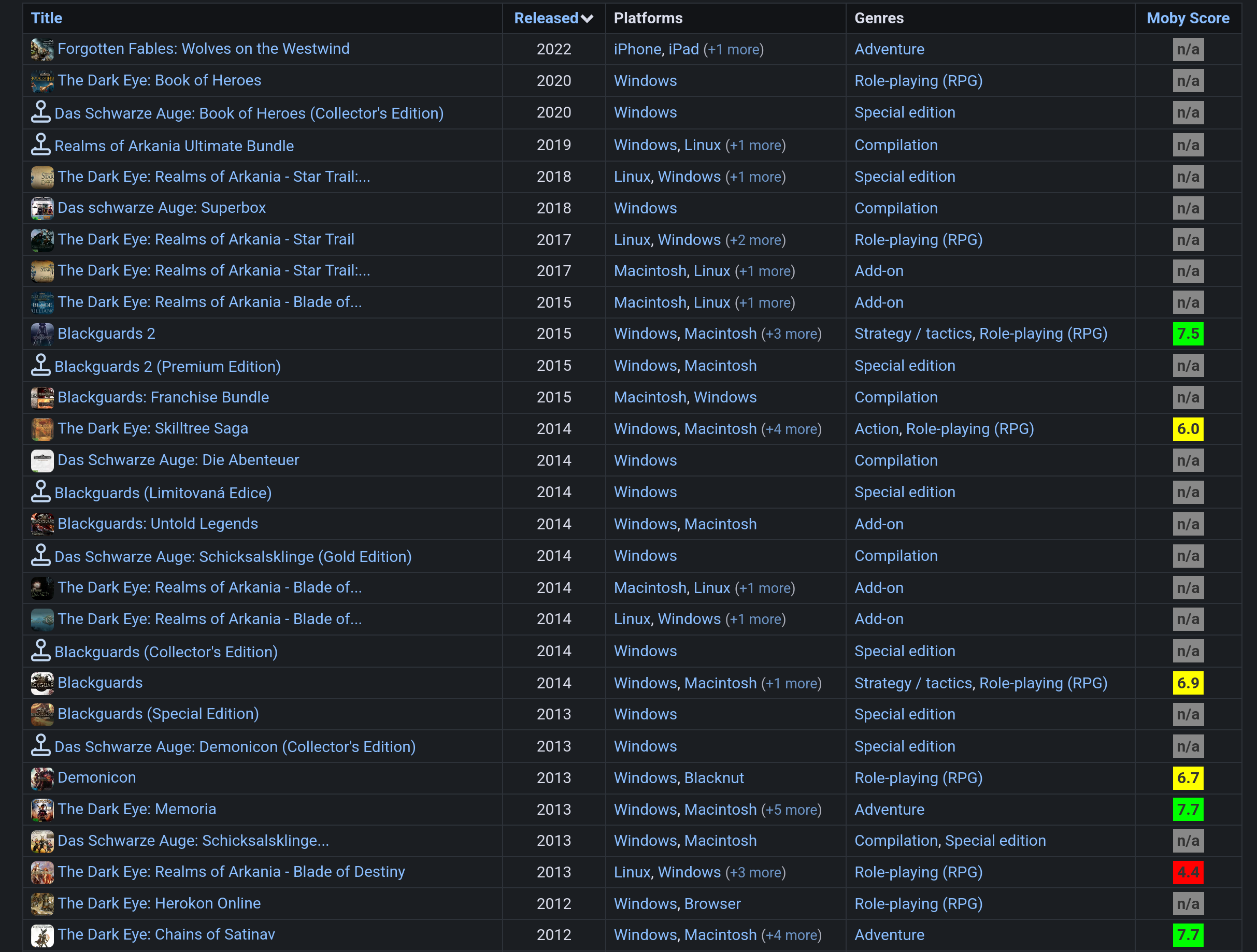Click Das Schwarze Auge: Die Abenteuer cover icon
The image size is (1257, 952).
[42, 460]
